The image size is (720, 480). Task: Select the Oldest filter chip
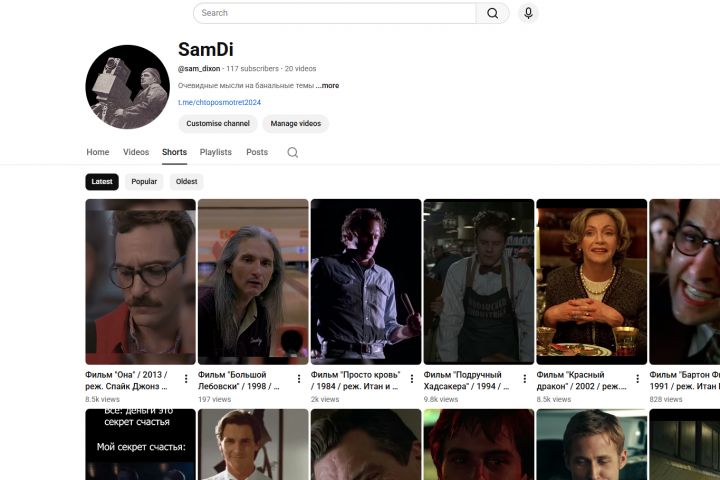(x=186, y=181)
